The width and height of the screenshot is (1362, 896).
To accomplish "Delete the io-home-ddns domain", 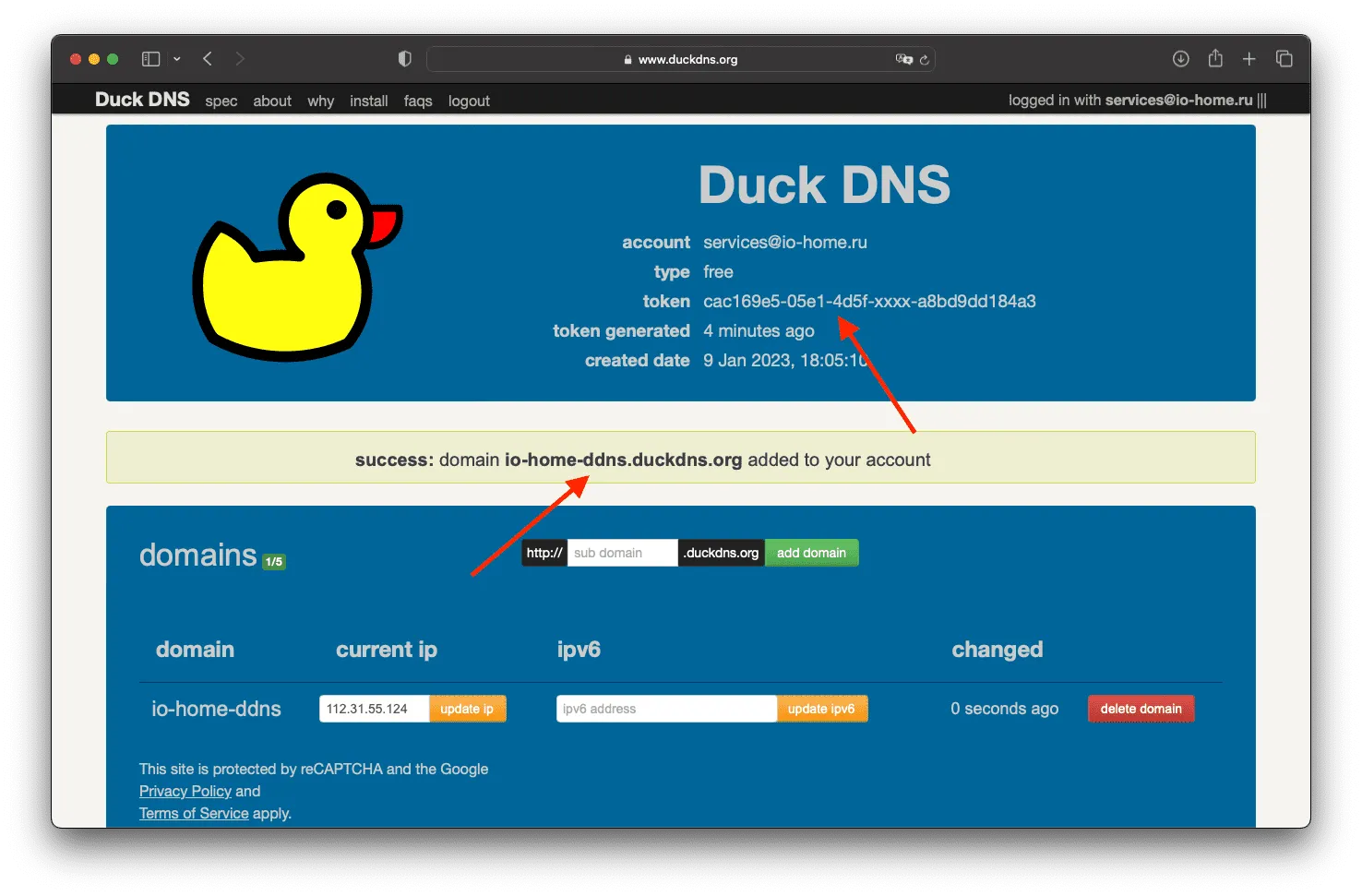I will 1141,709.
